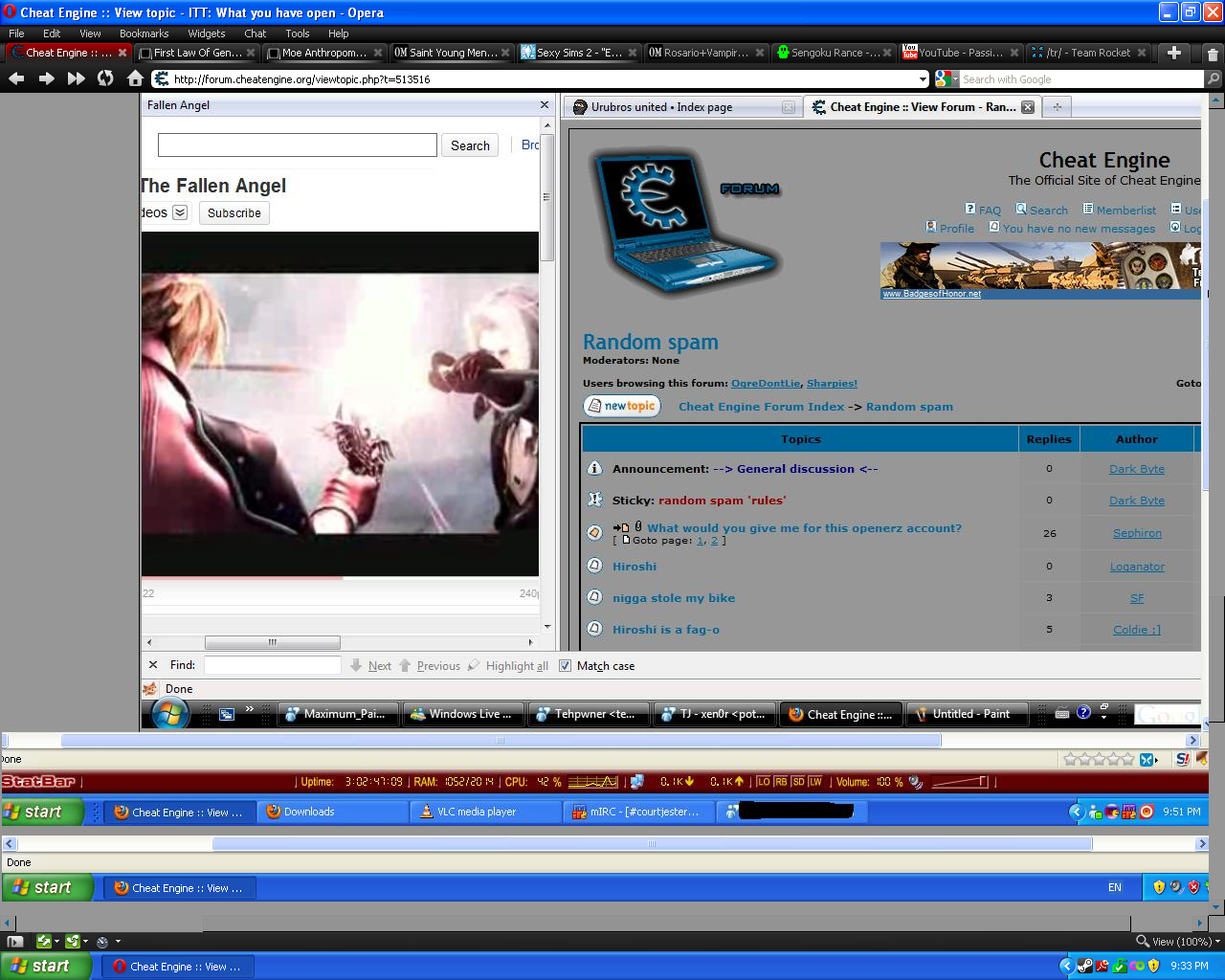Click the Vista start orb
Viewport: 1225px width, 980px height.
point(169,713)
